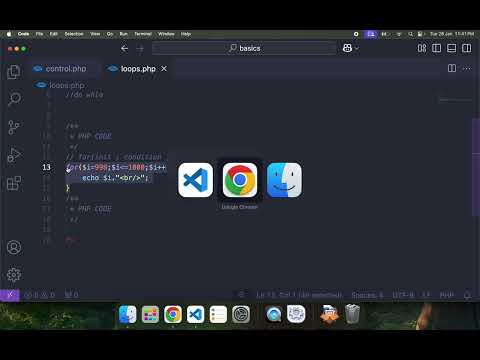The height and width of the screenshot is (360, 480).
Task: Change language mode from PHP
Action: (447, 295)
